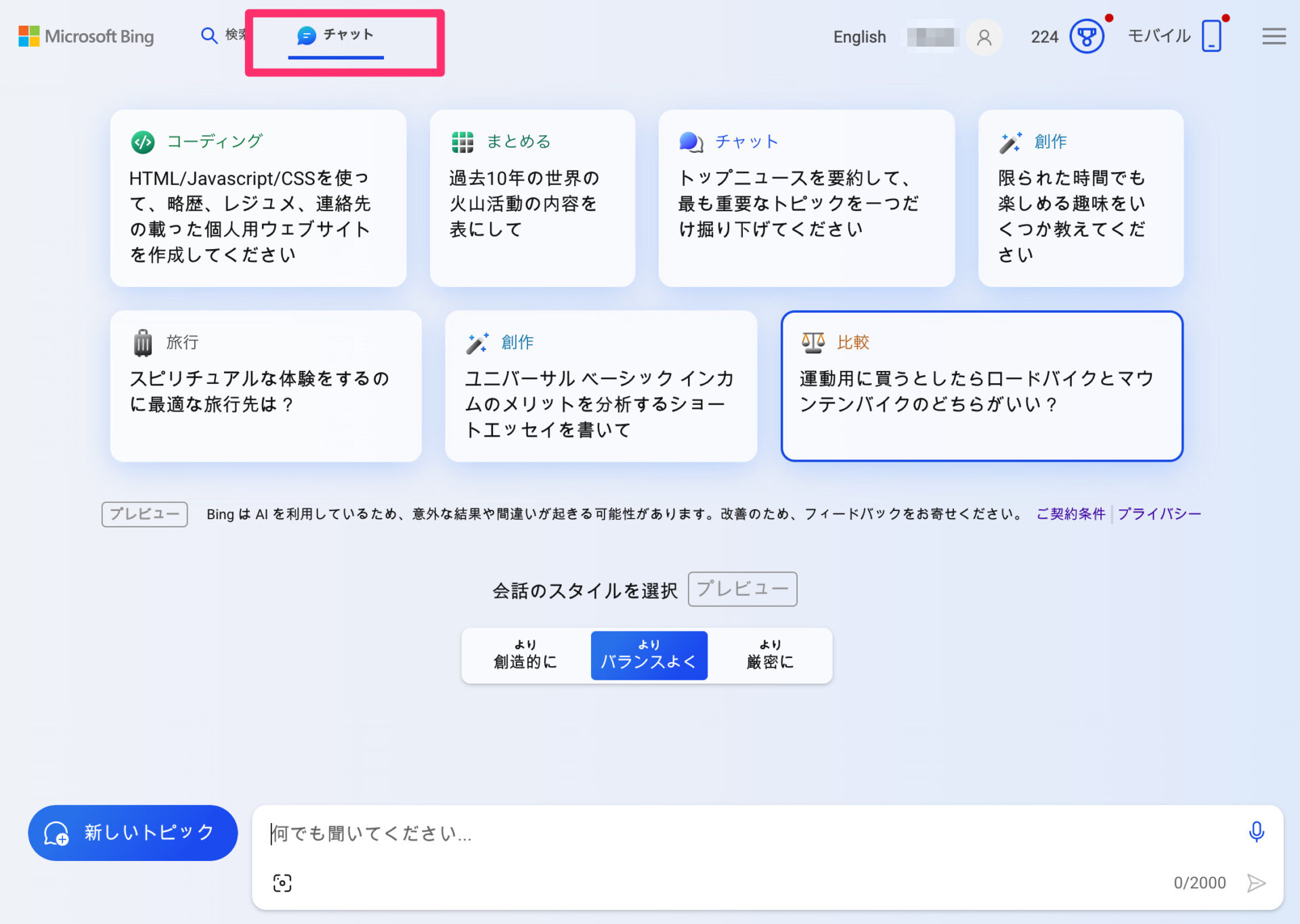Screen dimensions: 1300x924
Task: Click the image search camera icon
Action: [x=282, y=883]
